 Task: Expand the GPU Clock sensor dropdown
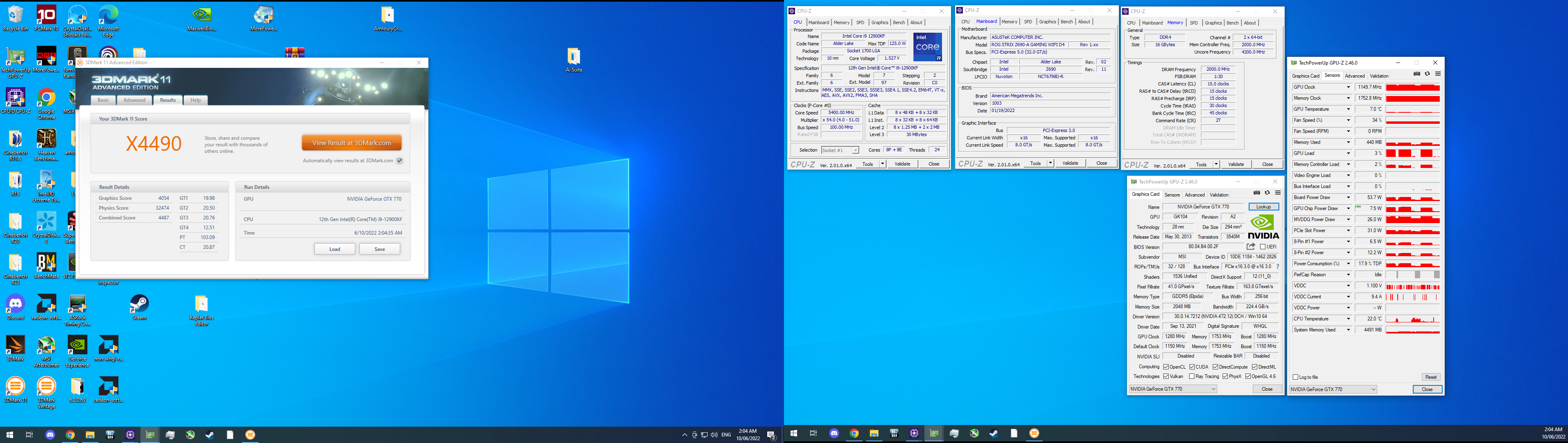[x=1348, y=87]
